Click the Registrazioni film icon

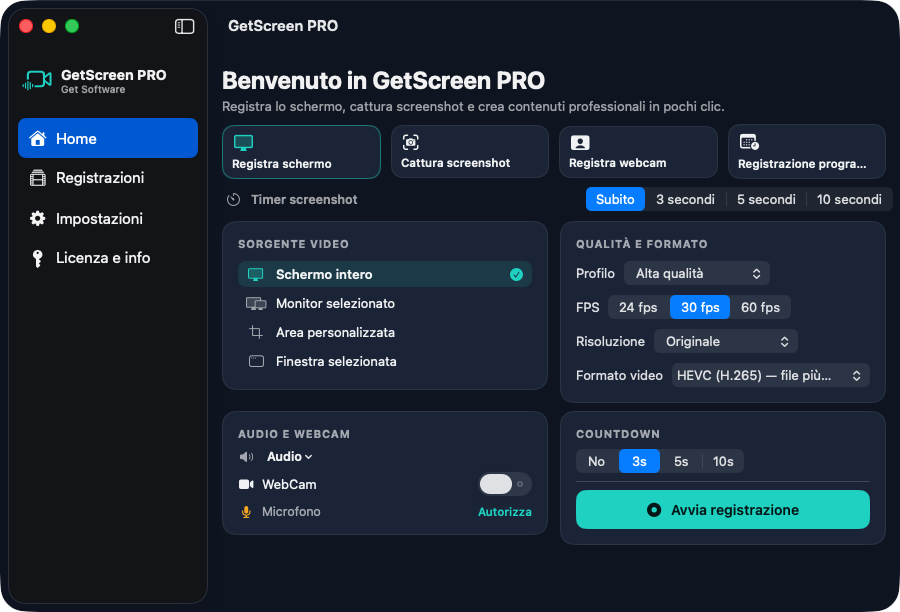click(38, 178)
